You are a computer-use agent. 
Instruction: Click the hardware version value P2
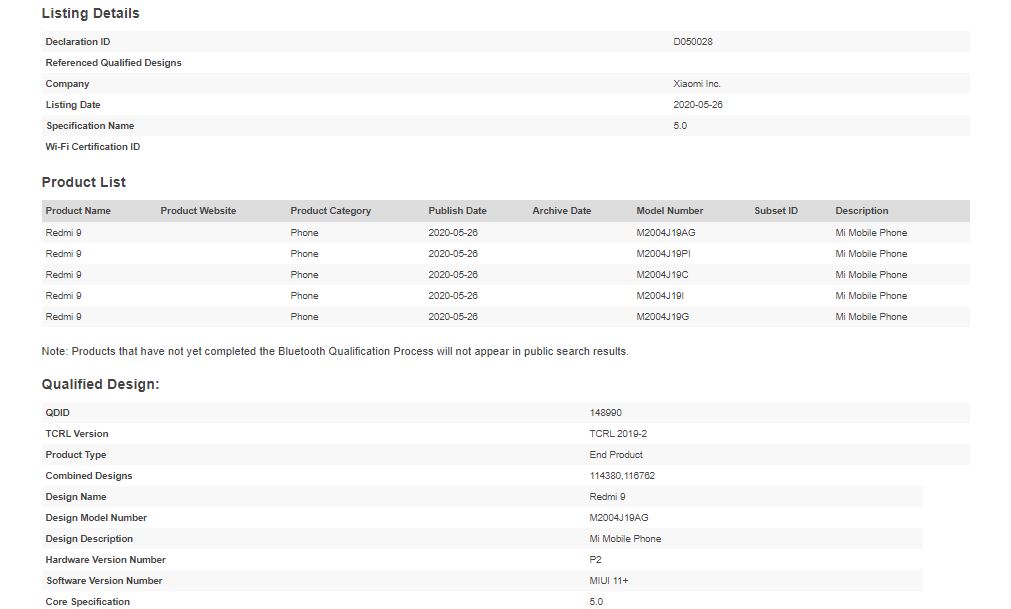tap(596, 560)
